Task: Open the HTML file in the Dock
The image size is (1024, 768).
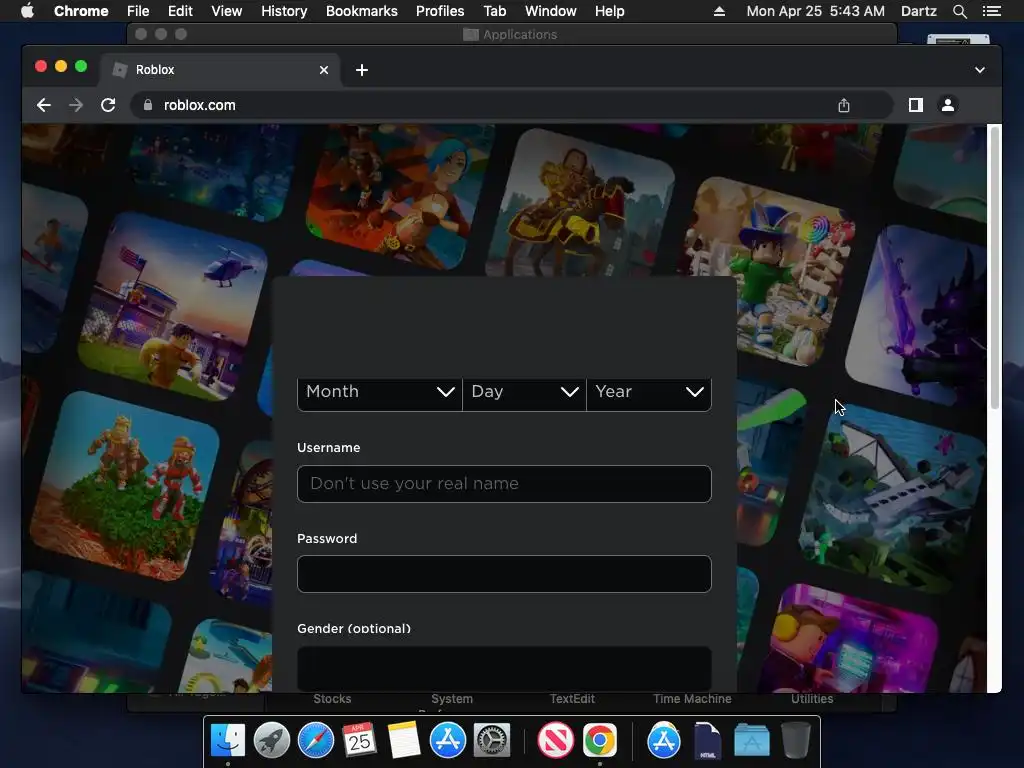Action: [707, 741]
